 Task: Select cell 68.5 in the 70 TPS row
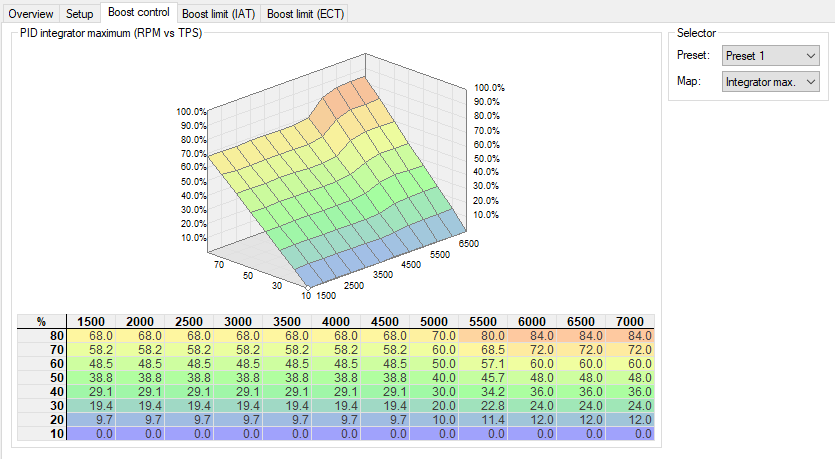tap(483, 350)
